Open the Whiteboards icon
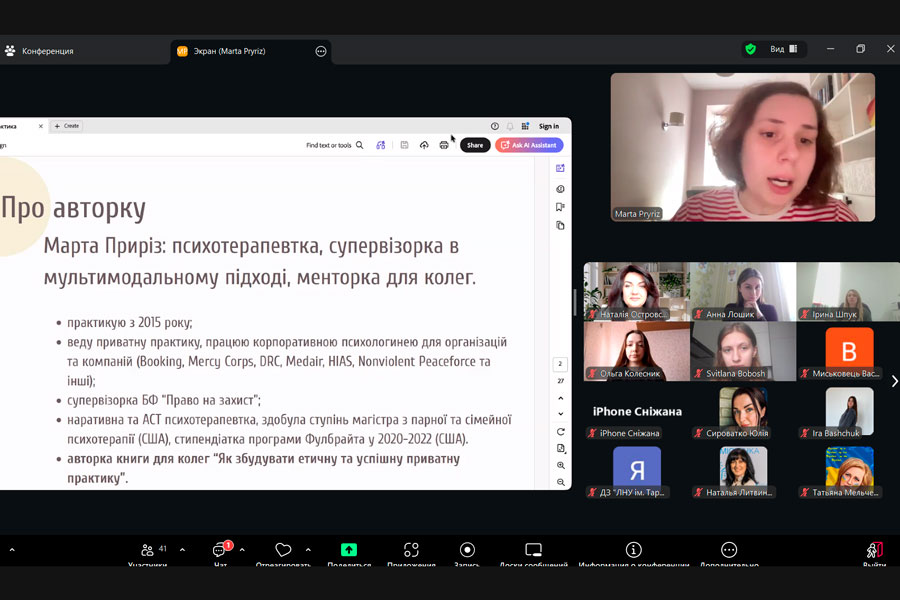This screenshot has height=600, width=900. coord(533,550)
